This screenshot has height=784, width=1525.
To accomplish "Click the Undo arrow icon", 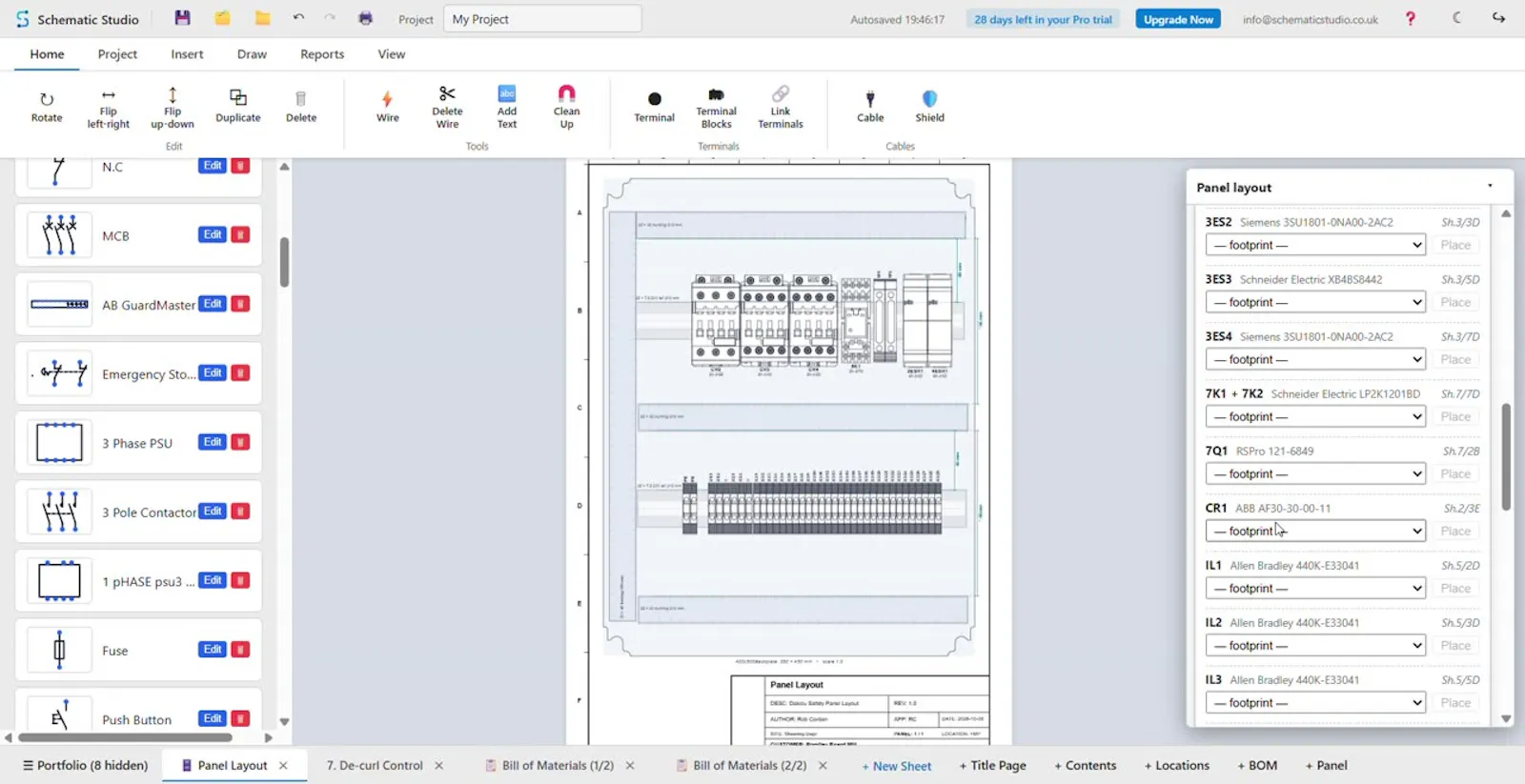I will (298, 18).
